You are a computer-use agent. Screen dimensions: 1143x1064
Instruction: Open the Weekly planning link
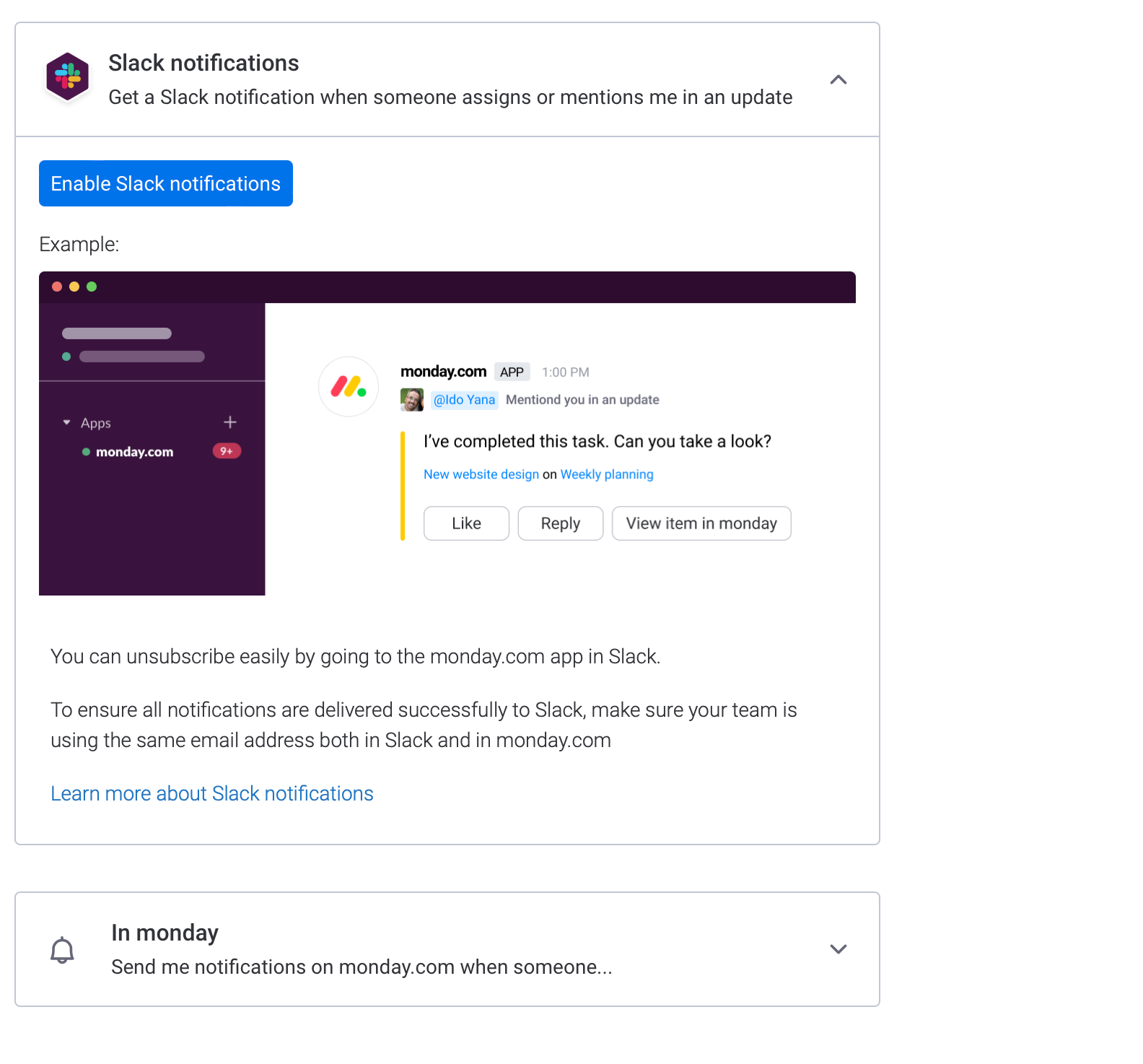pos(607,474)
